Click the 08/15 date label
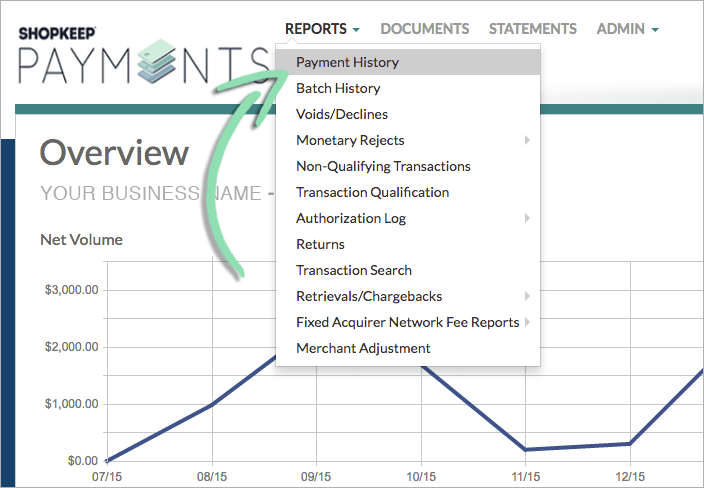Image resolution: width=704 pixels, height=488 pixels. click(x=212, y=477)
